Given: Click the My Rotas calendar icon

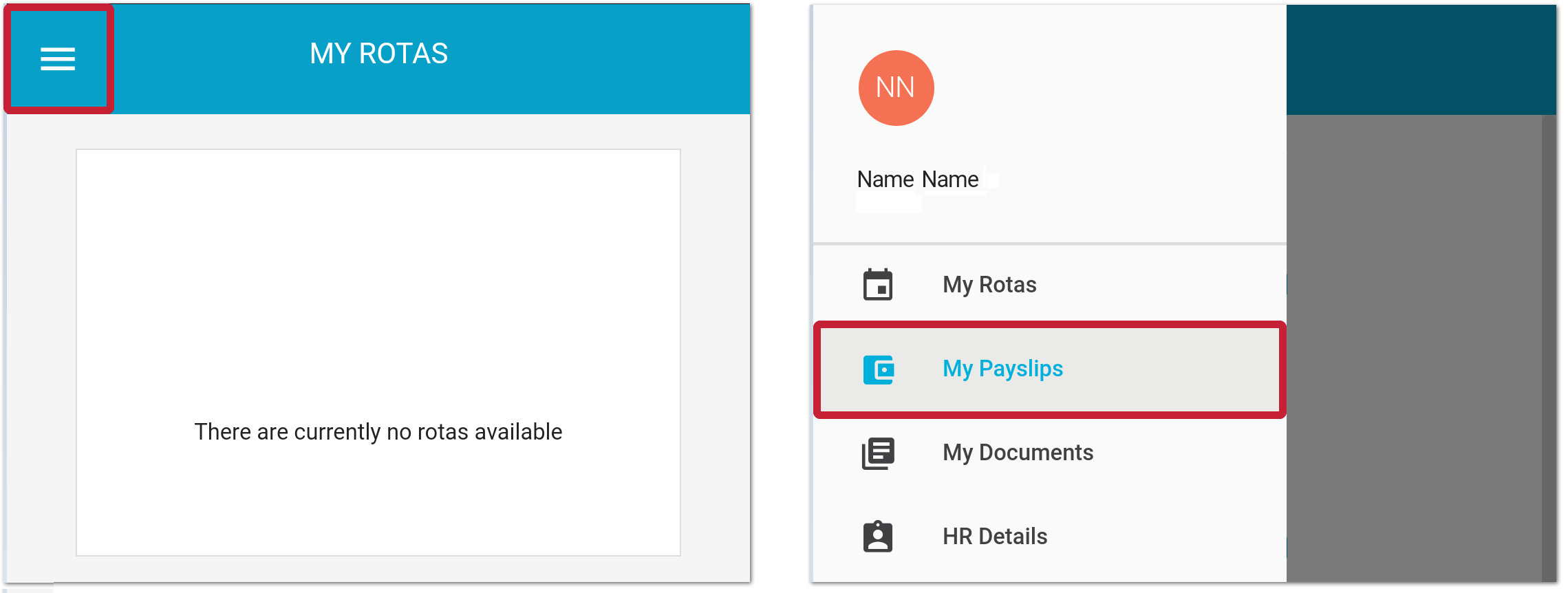Looking at the screenshot, I should (x=878, y=285).
